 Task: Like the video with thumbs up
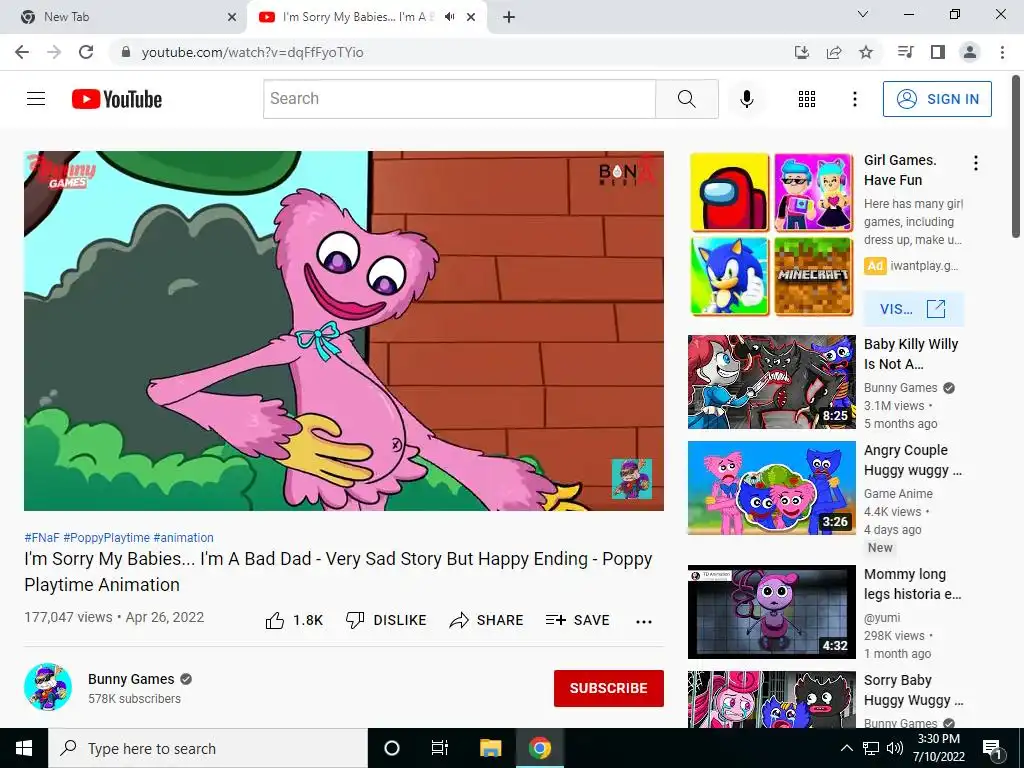(x=294, y=620)
